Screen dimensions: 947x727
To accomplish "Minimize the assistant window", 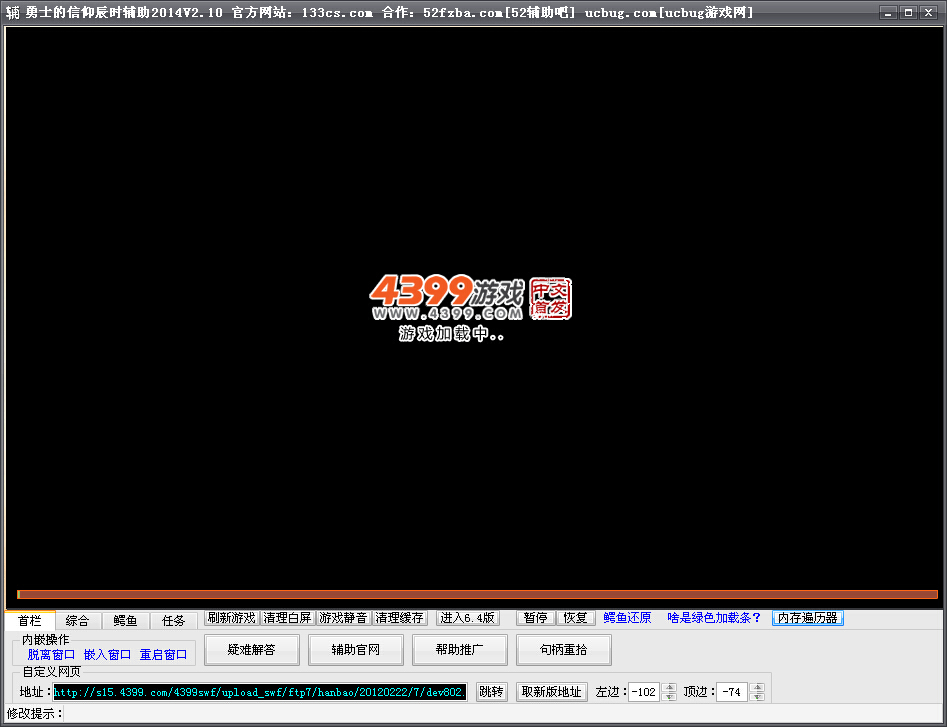I will 888,13.
